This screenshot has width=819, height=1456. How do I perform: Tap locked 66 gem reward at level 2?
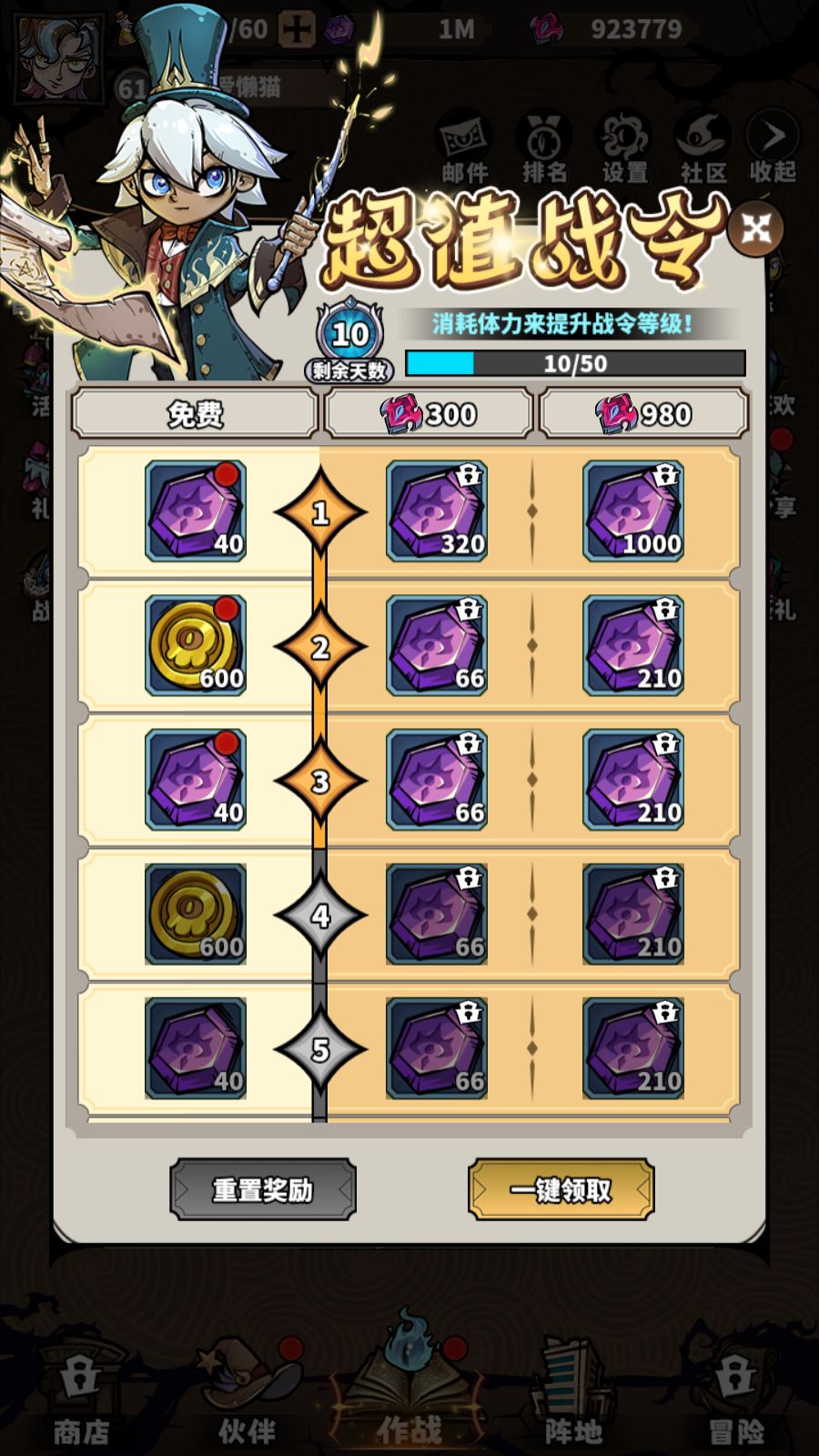tap(437, 645)
